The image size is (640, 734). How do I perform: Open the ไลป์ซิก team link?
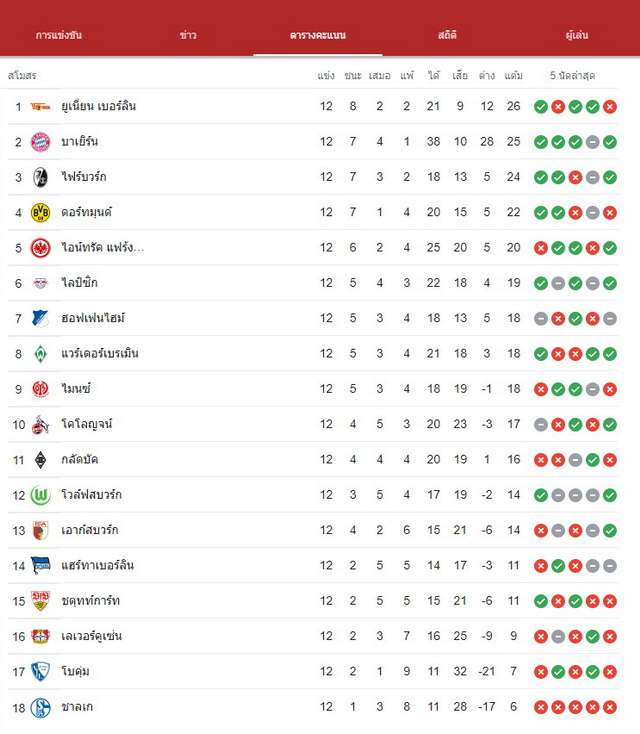pos(80,283)
